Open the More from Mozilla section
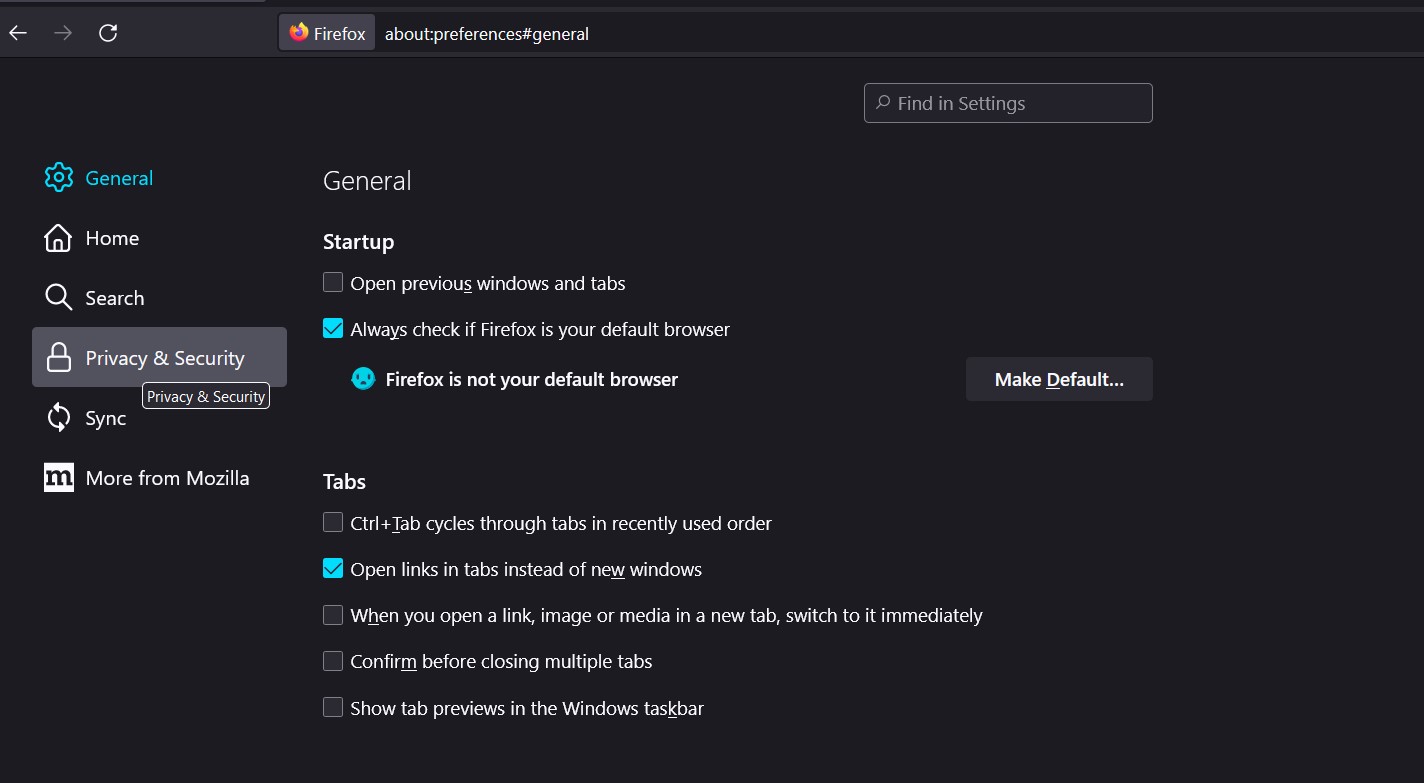The image size is (1424, 783). click(167, 478)
